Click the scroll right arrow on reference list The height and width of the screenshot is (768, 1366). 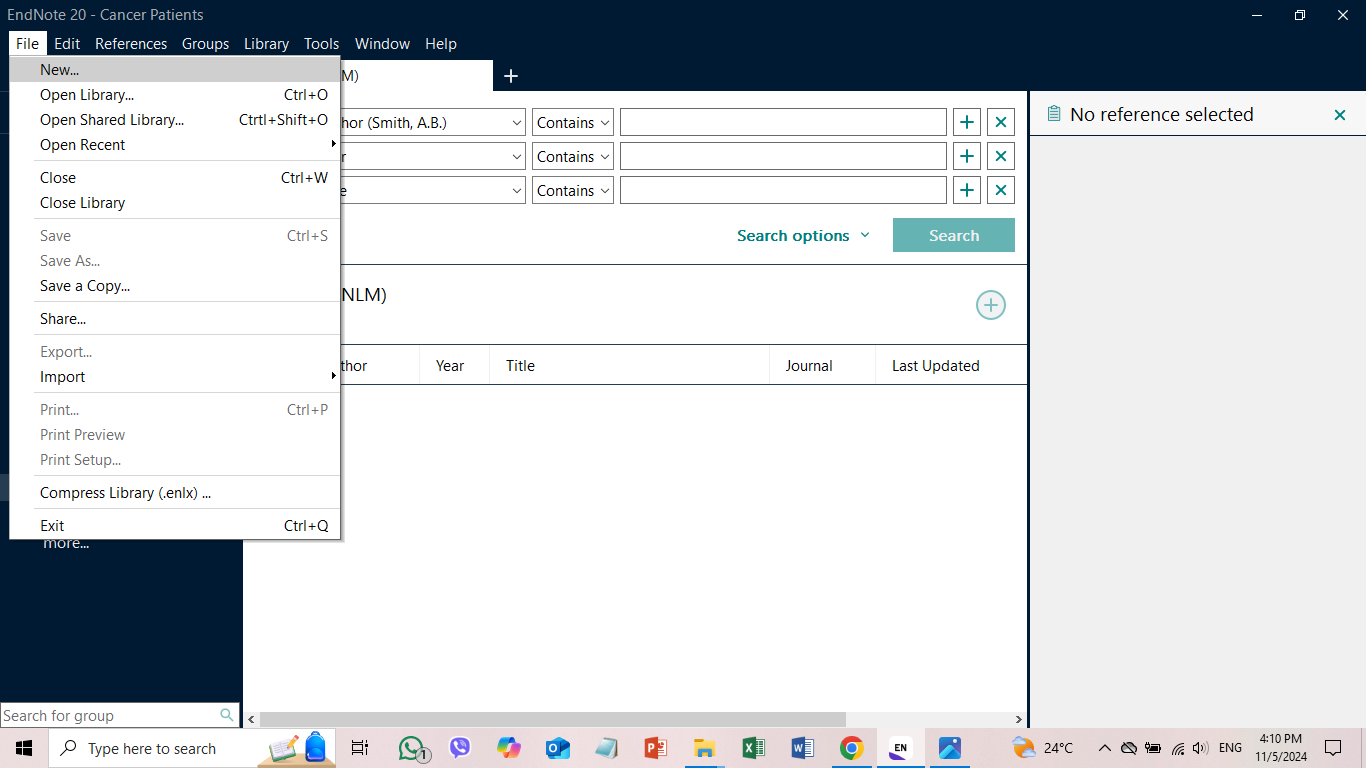[1019, 719]
